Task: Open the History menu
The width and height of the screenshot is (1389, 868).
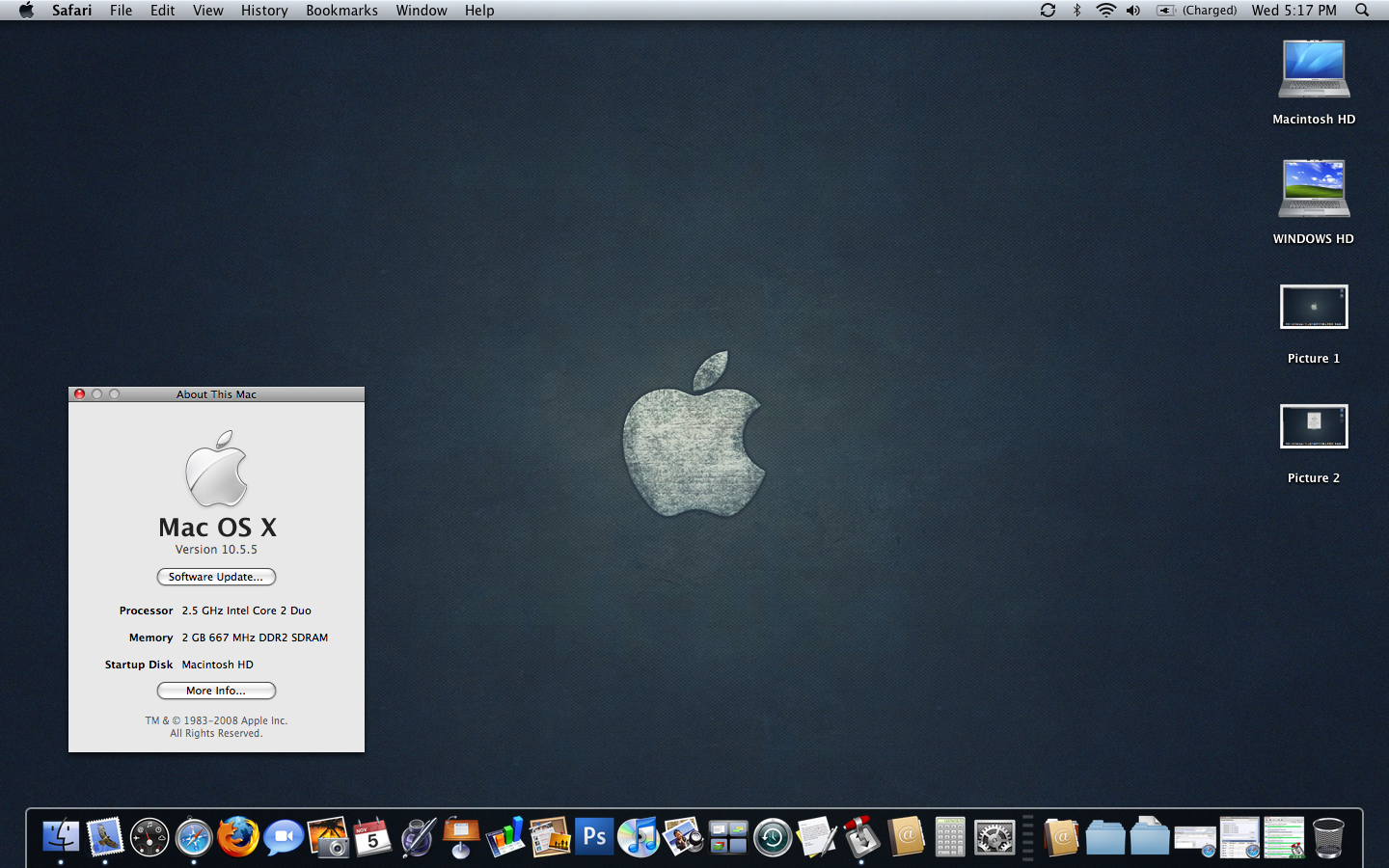Action: [264, 11]
